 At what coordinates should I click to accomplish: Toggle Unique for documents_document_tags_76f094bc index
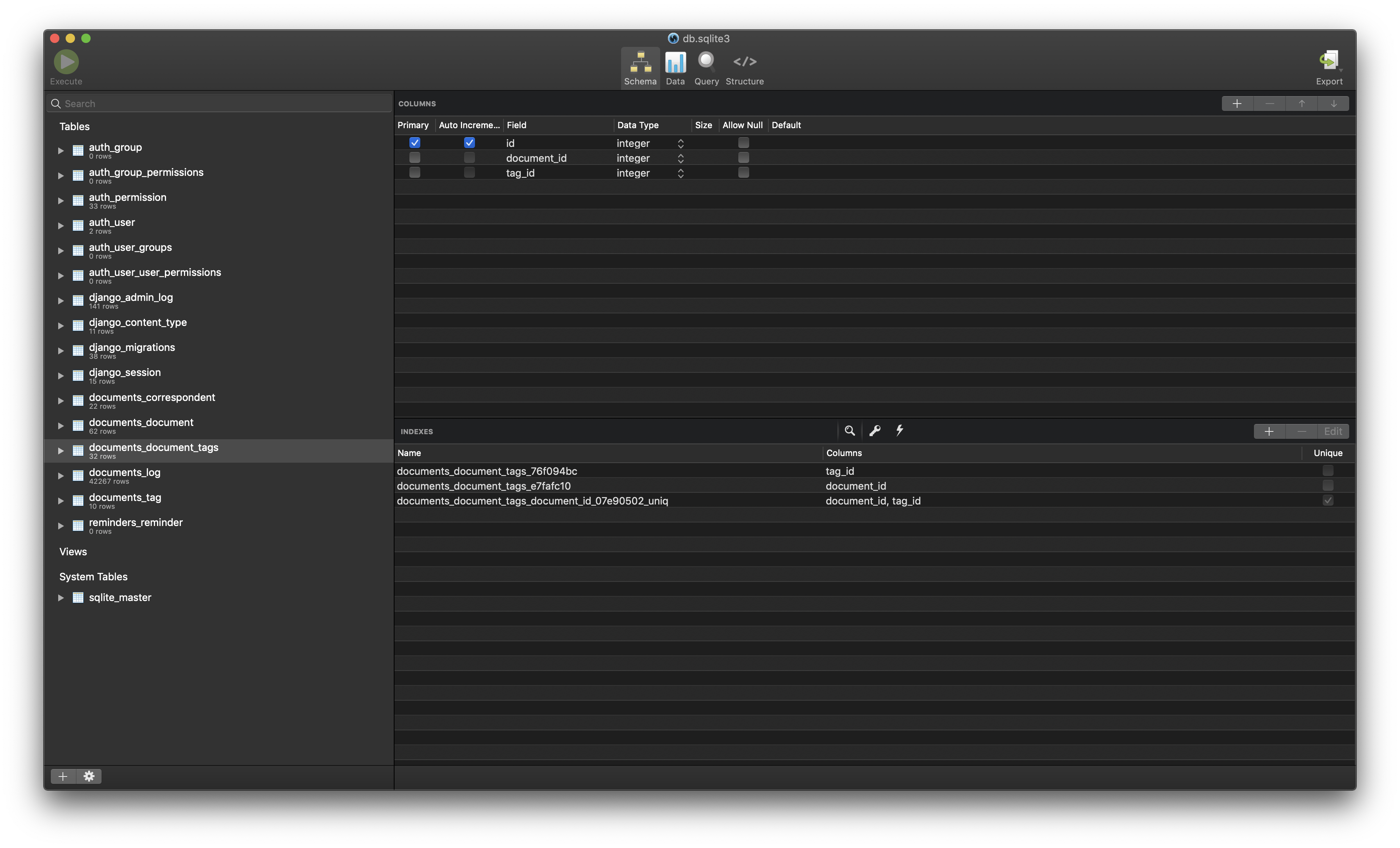click(x=1328, y=471)
